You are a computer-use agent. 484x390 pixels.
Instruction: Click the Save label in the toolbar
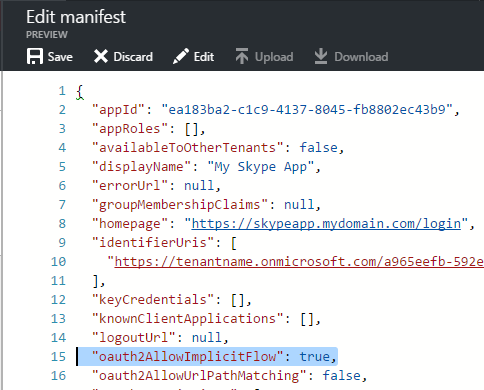click(x=60, y=57)
